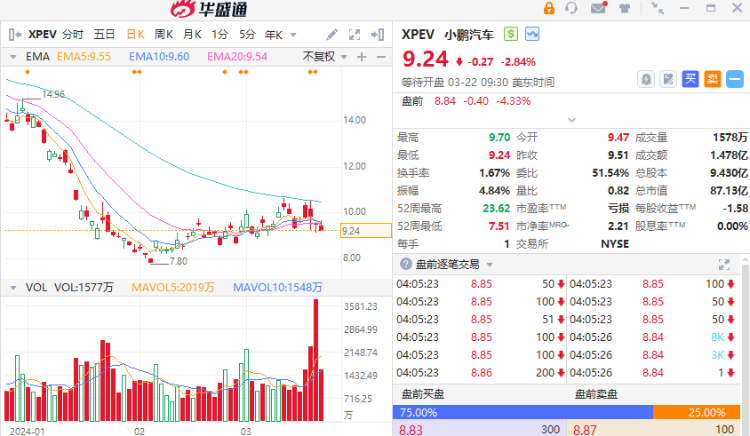Select the 8.83 pre-market bid price

tap(411, 430)
